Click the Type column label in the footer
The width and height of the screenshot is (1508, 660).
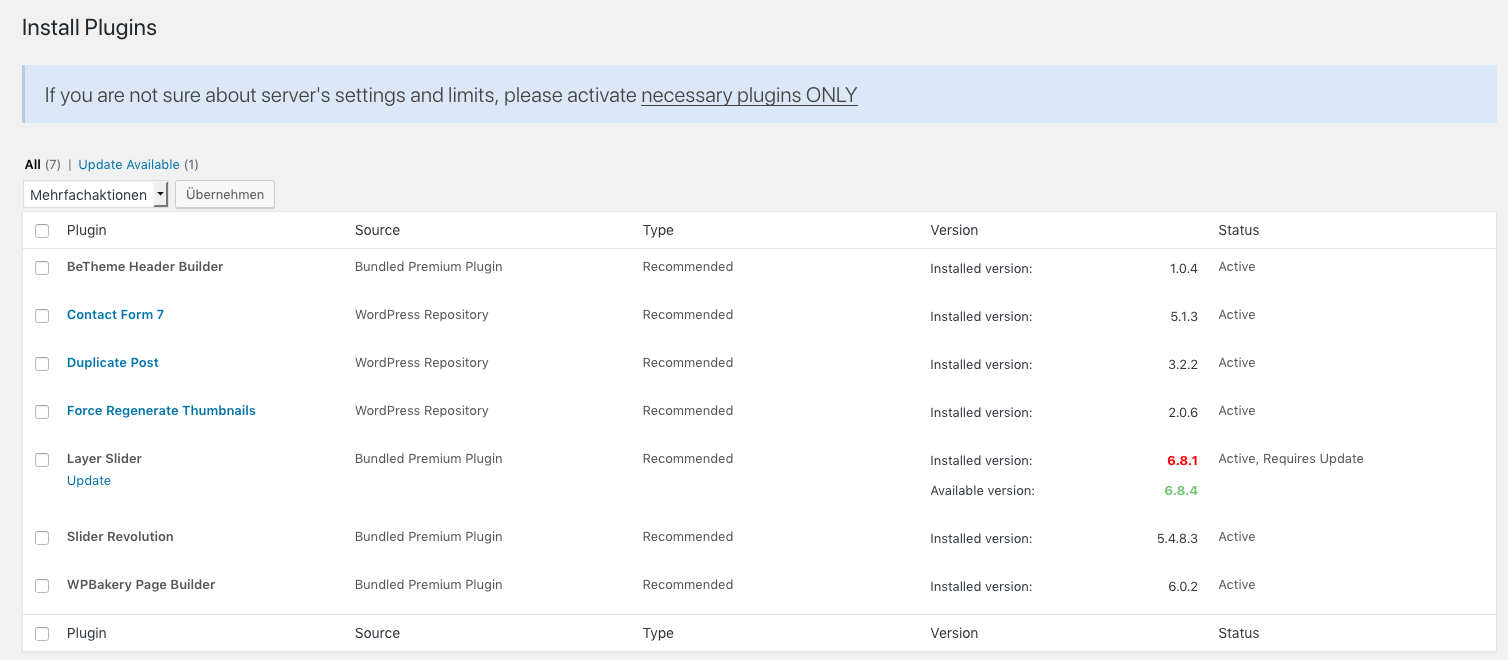point(658,633)
